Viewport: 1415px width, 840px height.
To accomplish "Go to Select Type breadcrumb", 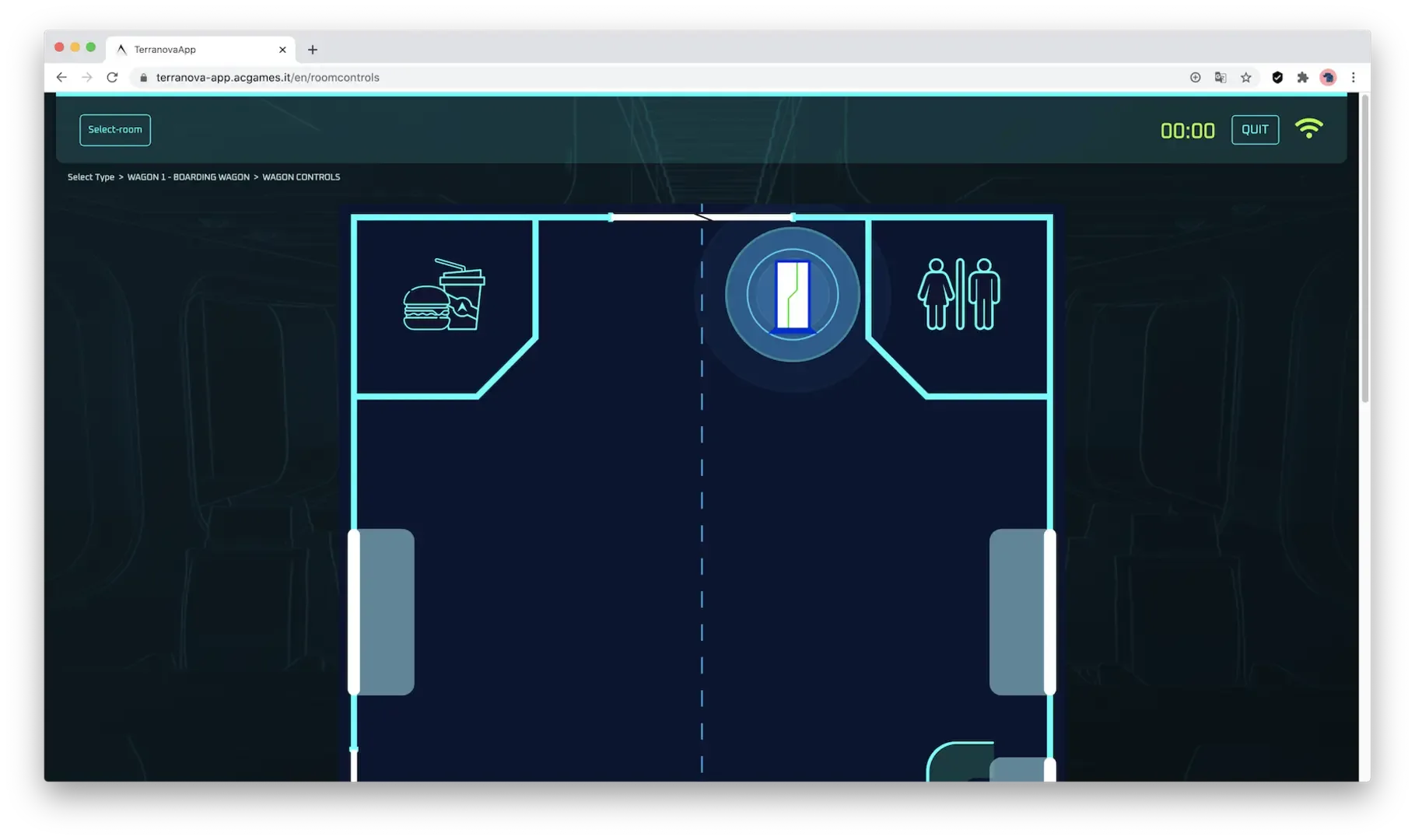I will pos(90,177).
